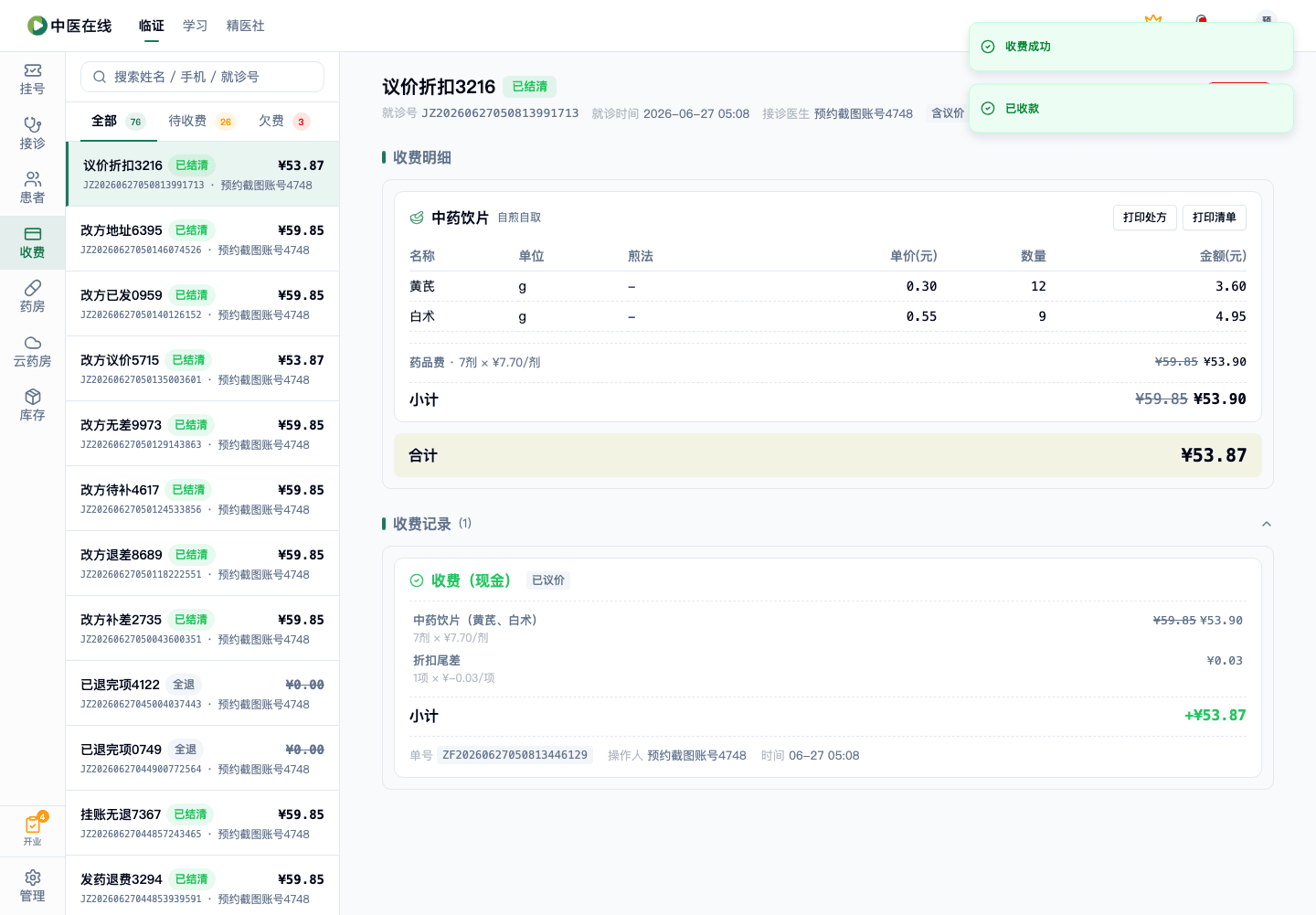The height and width of the screenshot is (915, 1316).
Task: Click the +¥53.87 subtotal in payment record
Action: pos(1215,715)
